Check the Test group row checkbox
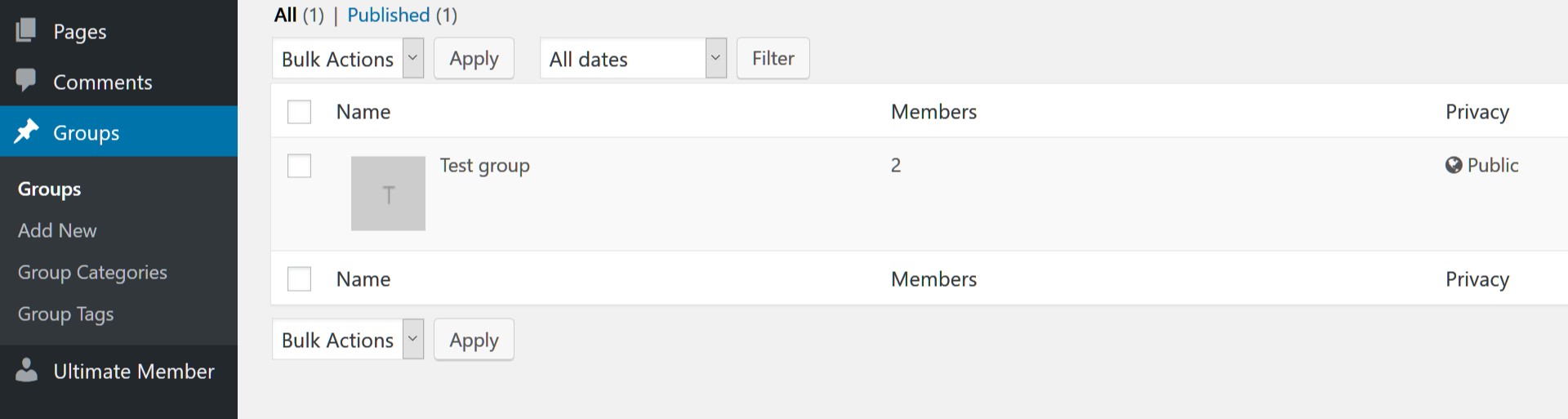 point(299,166)
